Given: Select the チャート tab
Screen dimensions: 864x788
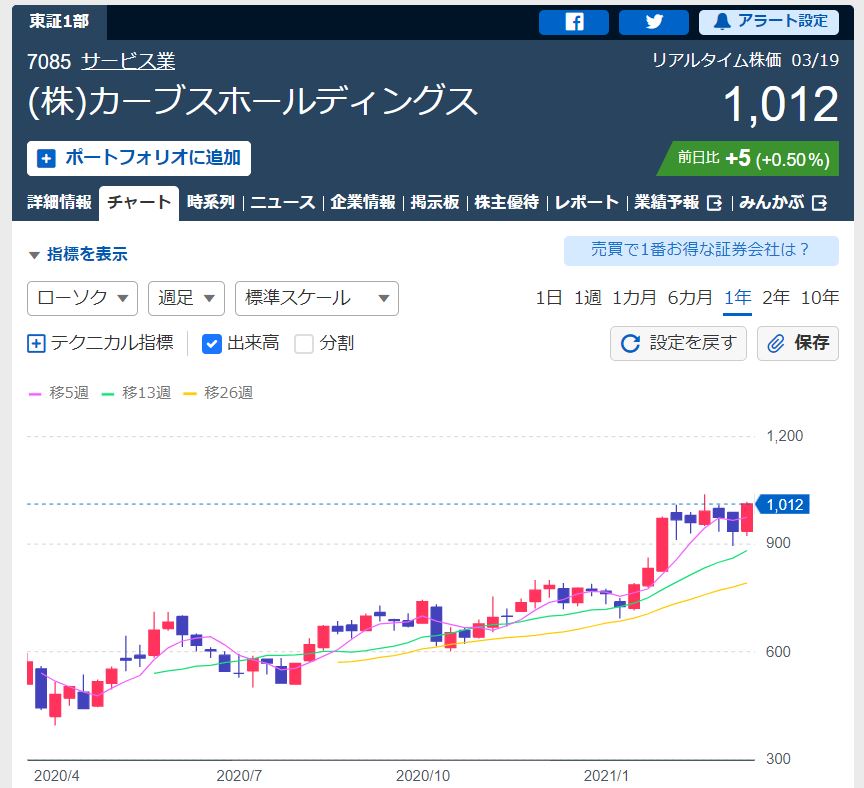Looking at the screenshot, I should (139, 203).
